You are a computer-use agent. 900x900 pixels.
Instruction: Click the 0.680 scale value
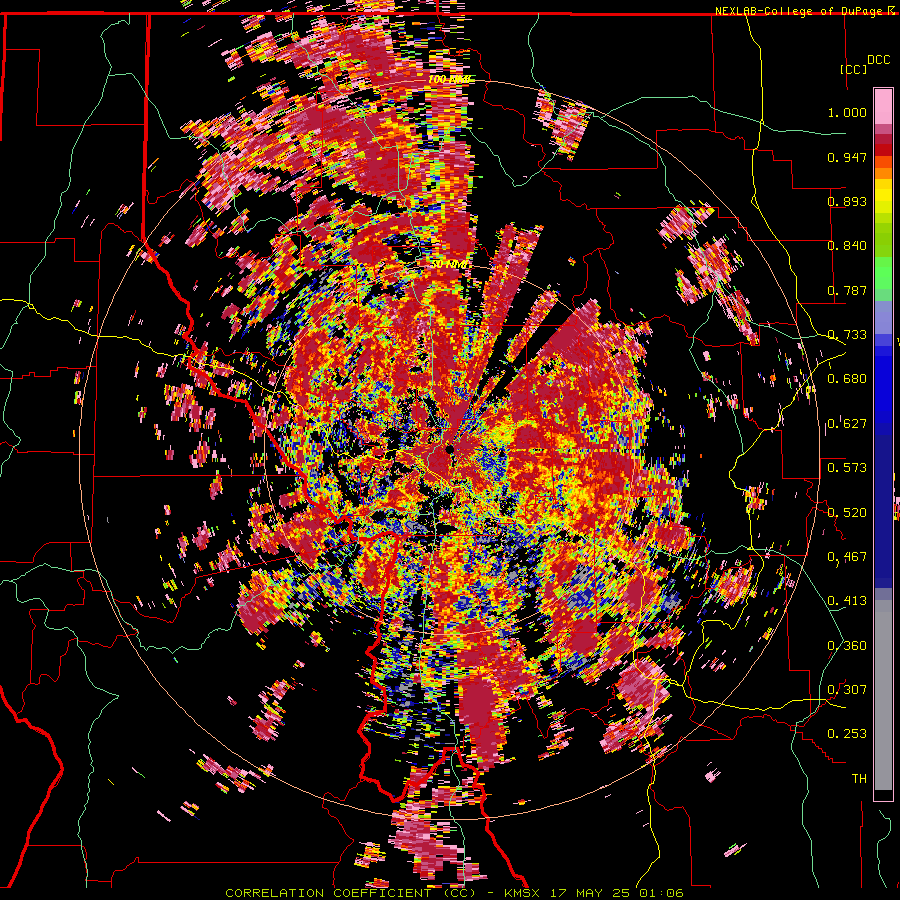pyautogui.click(x=847, y=379)
